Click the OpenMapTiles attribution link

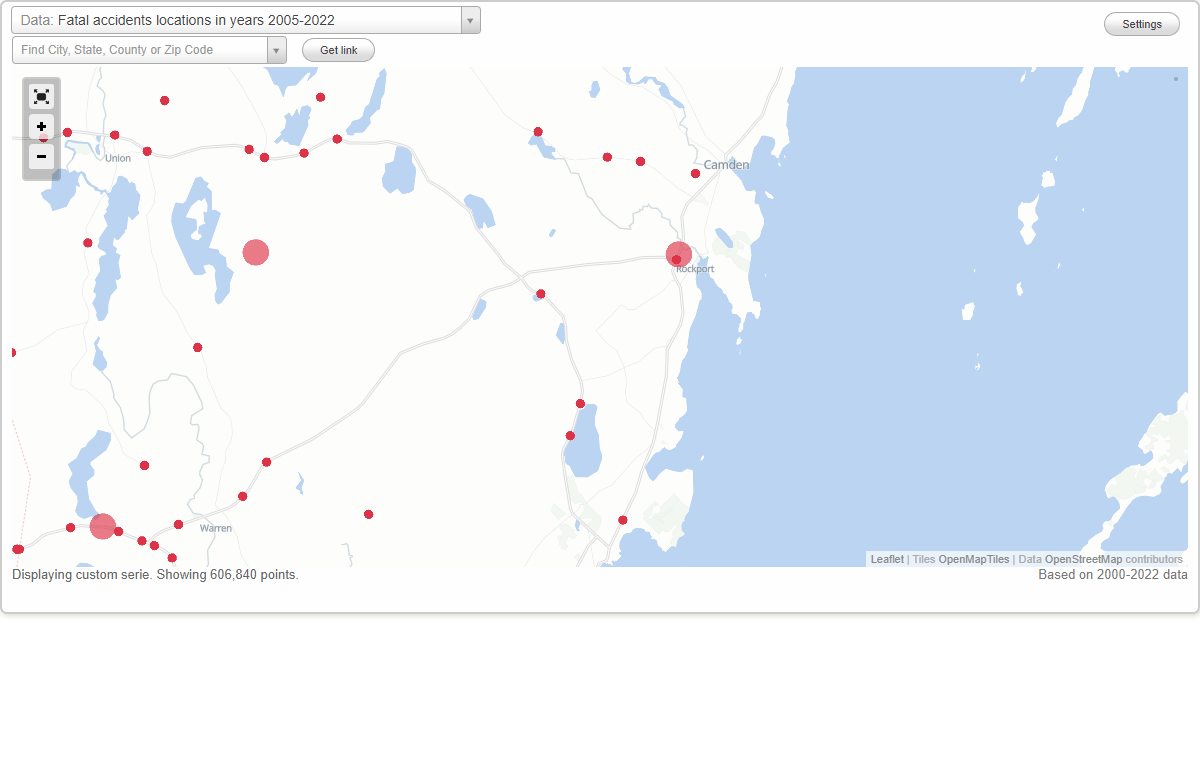(975, 559)
